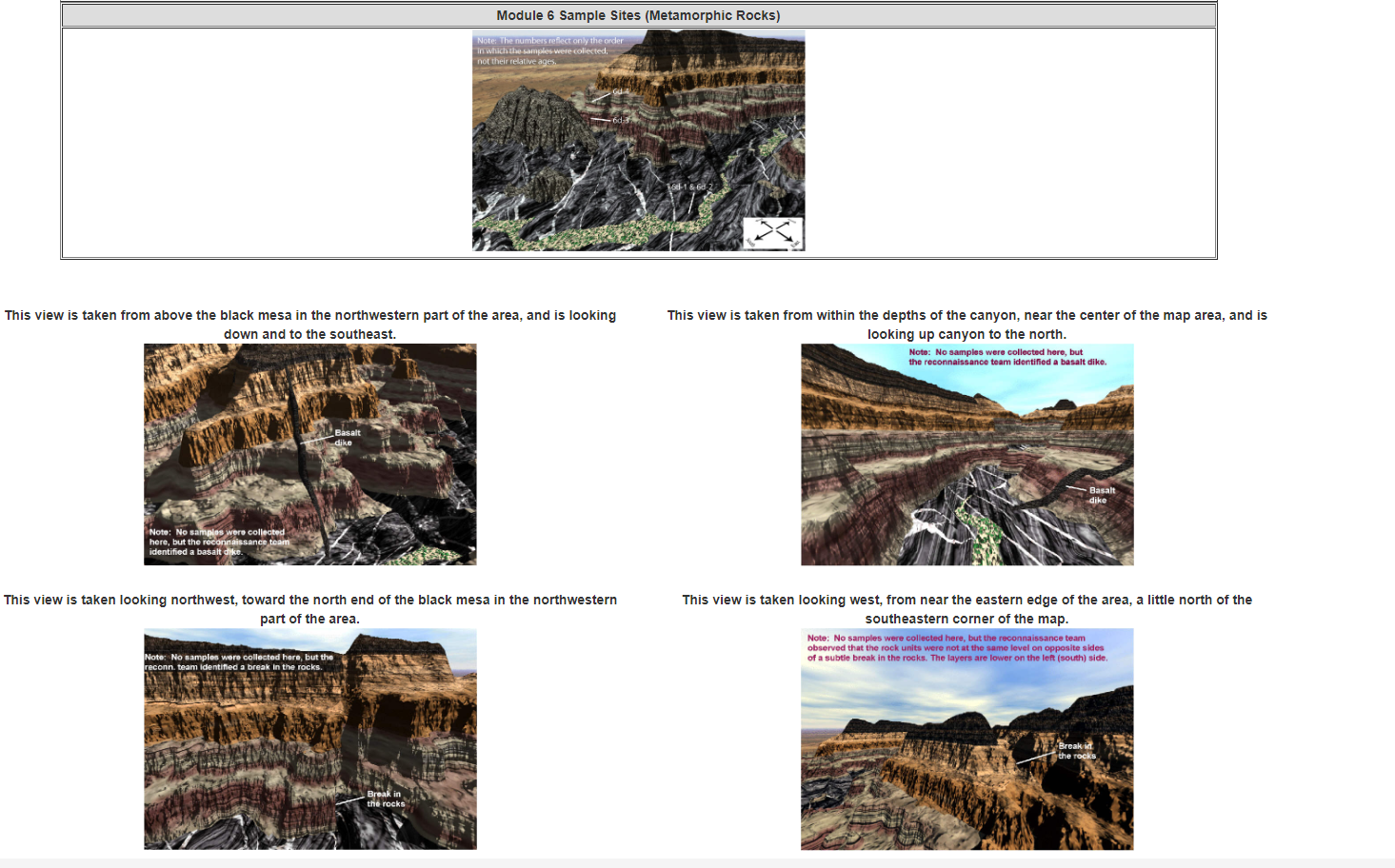
Task: Click the compass rose in the overview image
Action: pos(773,232)
